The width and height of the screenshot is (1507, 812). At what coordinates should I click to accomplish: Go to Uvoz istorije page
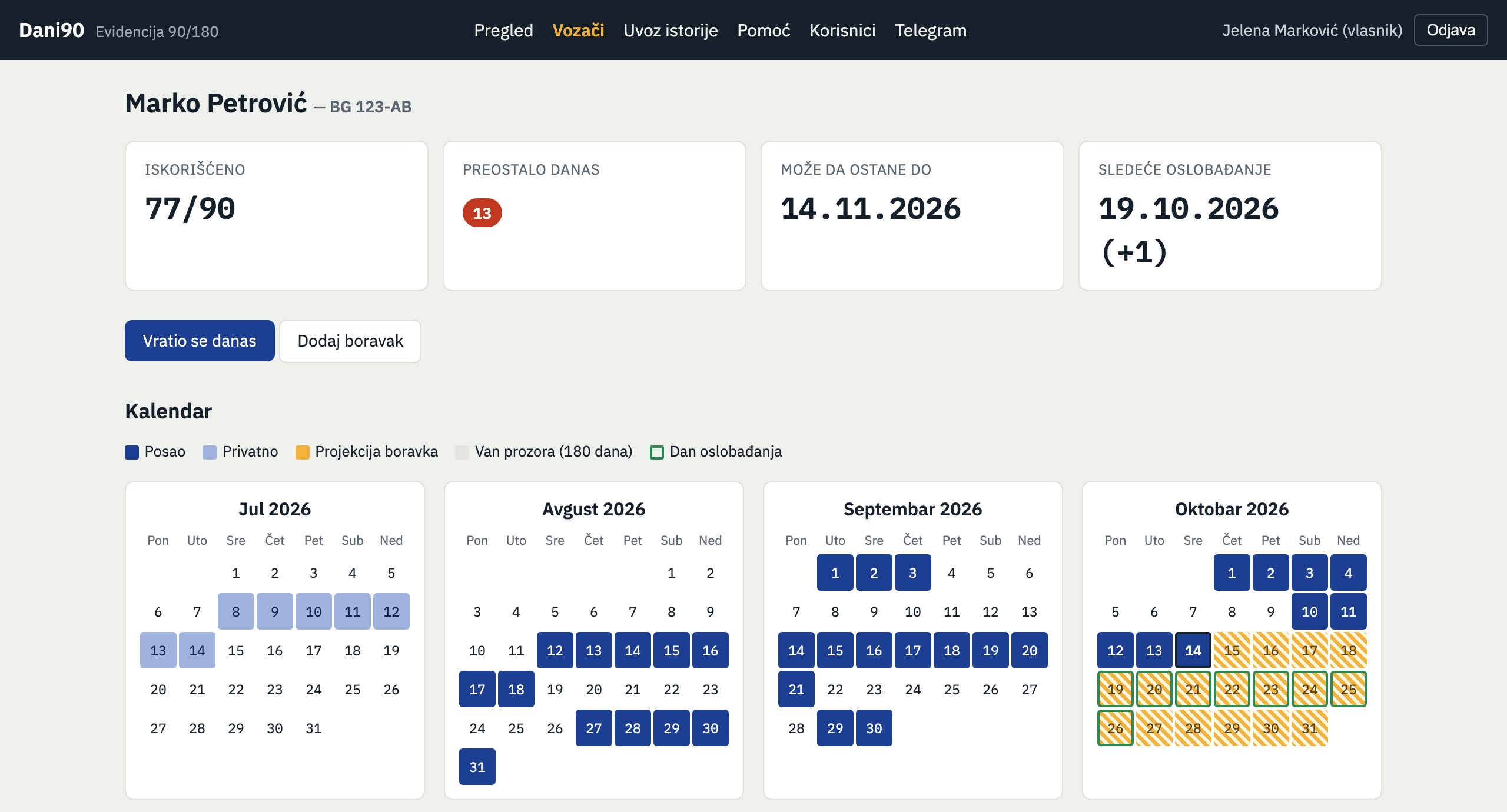coord(670,30)
